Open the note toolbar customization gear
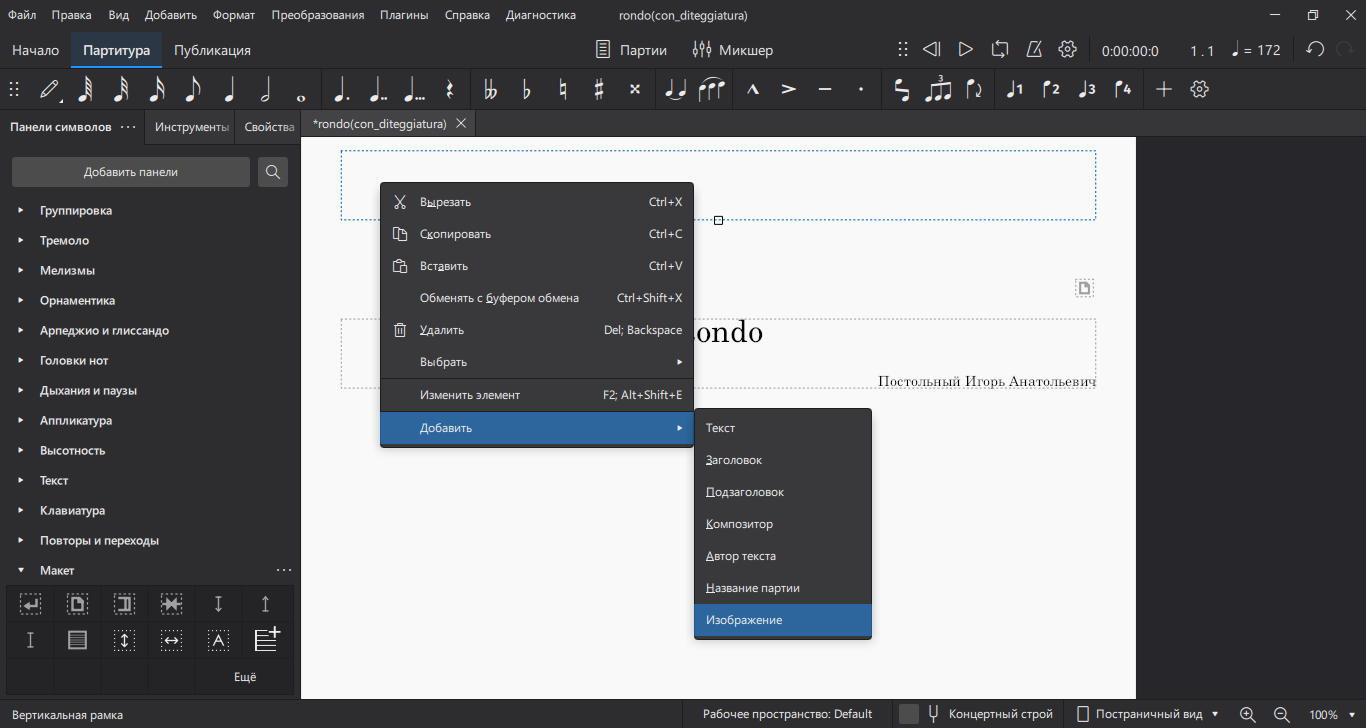Viewport: 1366px width, 728px height. (x=1200, y=89)
